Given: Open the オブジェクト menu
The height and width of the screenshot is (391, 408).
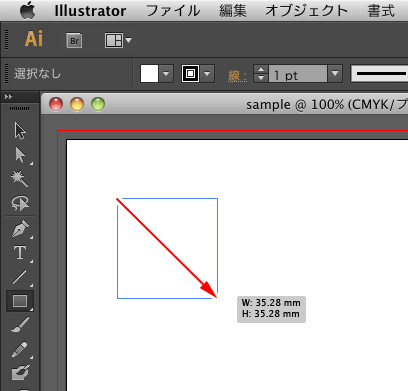Looking at the screenshot, I should click(306, 11).
